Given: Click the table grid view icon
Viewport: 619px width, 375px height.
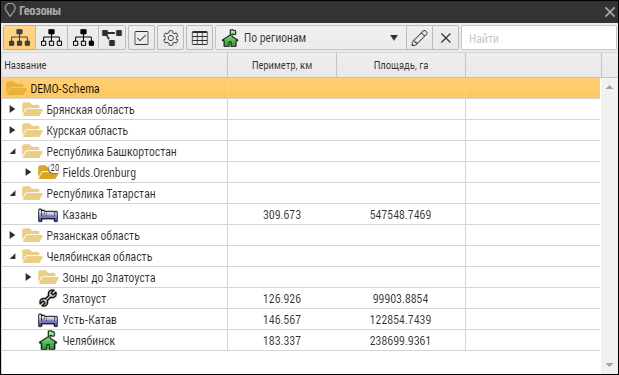Looking at the screenshot, I should coord(199,38).
